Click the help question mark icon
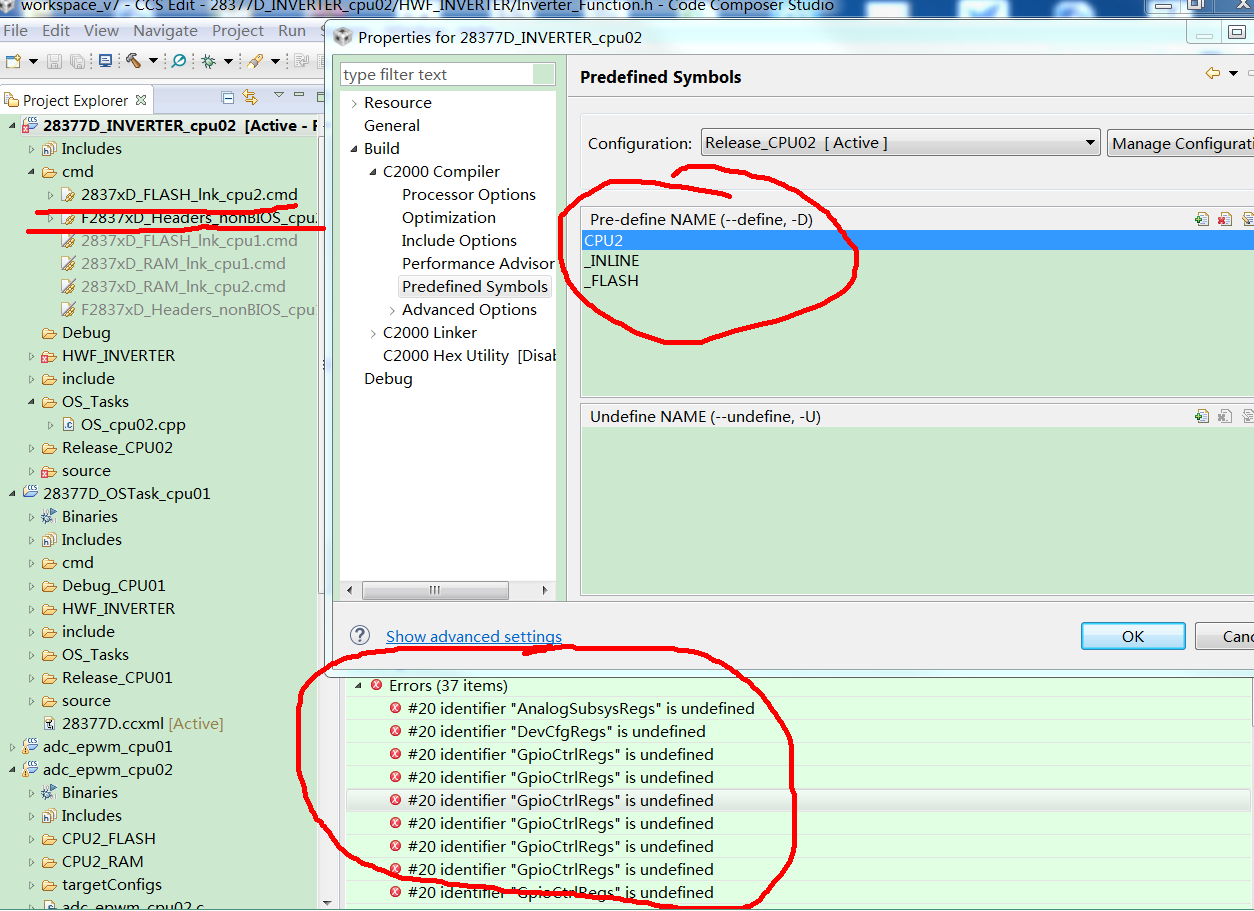This screenshot has height=911, width=1254. click(360, 636)
